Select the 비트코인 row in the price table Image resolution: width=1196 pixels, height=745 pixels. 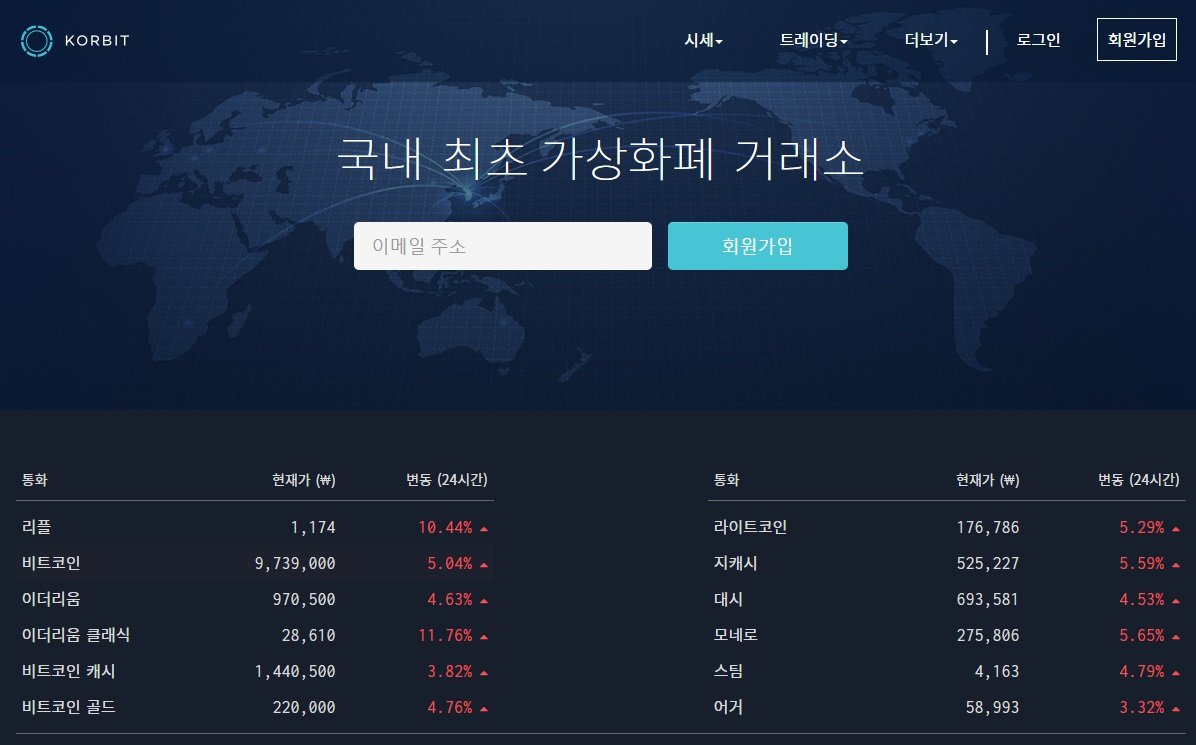tap(250, 563)
